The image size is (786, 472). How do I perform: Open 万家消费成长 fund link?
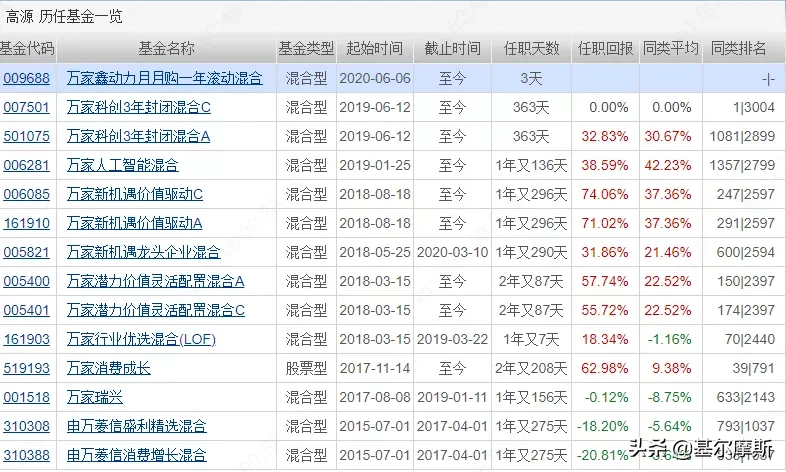click(109, 368)
